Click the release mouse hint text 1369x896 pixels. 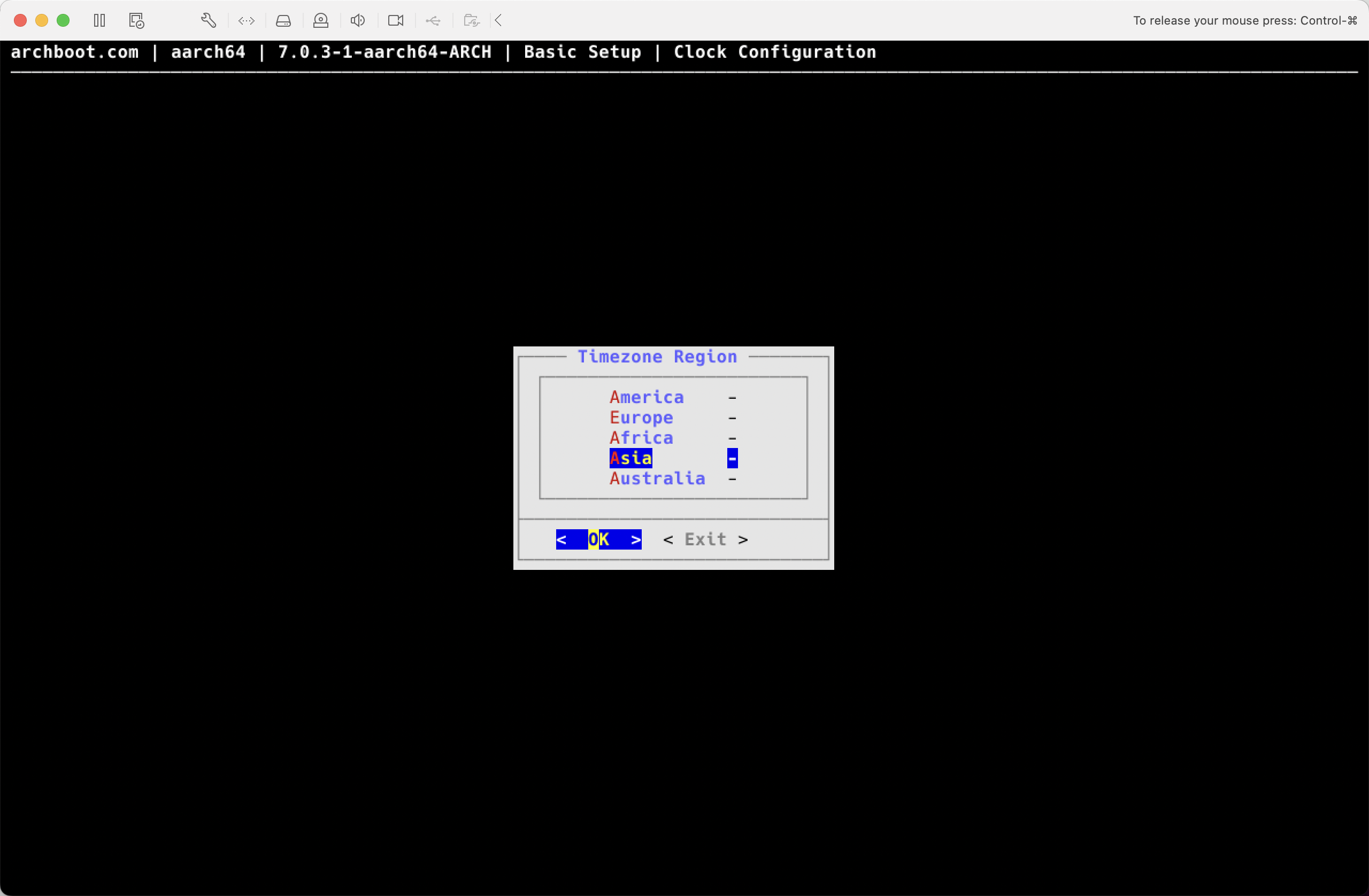tap(1245, 21)
